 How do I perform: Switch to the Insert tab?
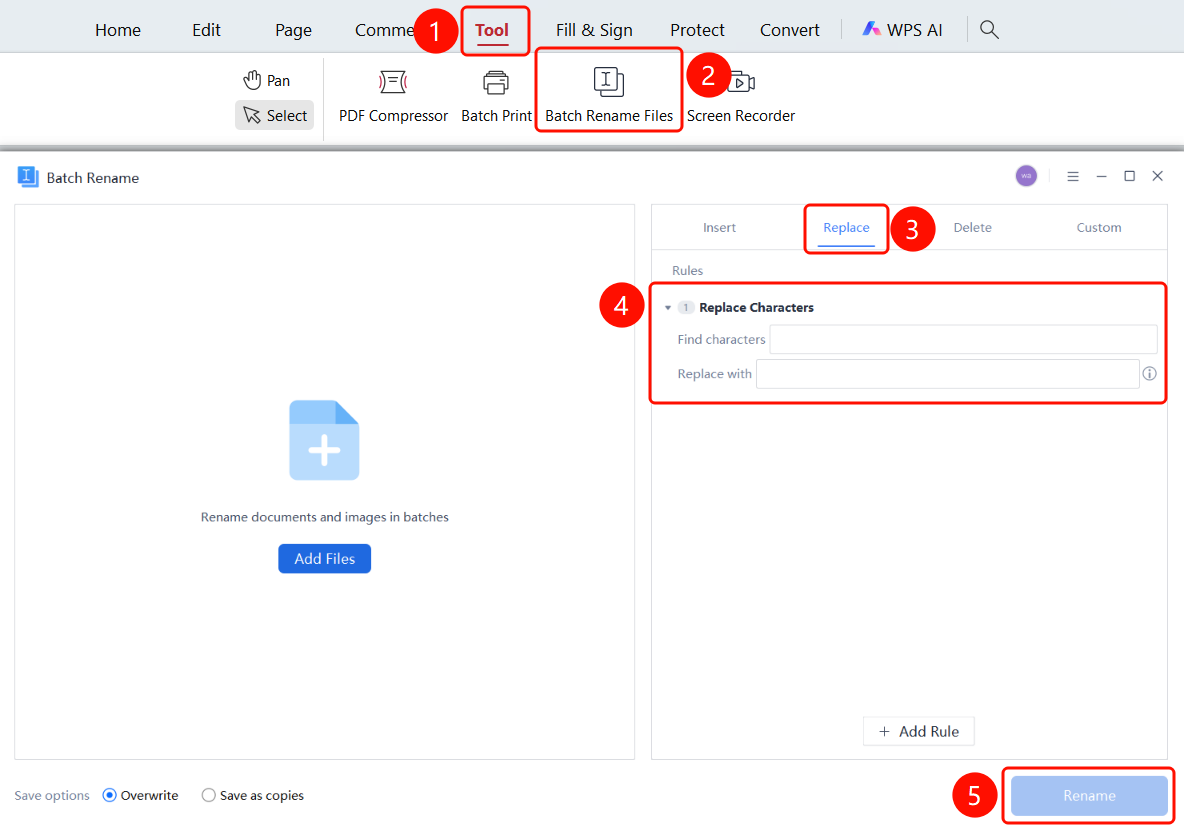coord(719,227)
